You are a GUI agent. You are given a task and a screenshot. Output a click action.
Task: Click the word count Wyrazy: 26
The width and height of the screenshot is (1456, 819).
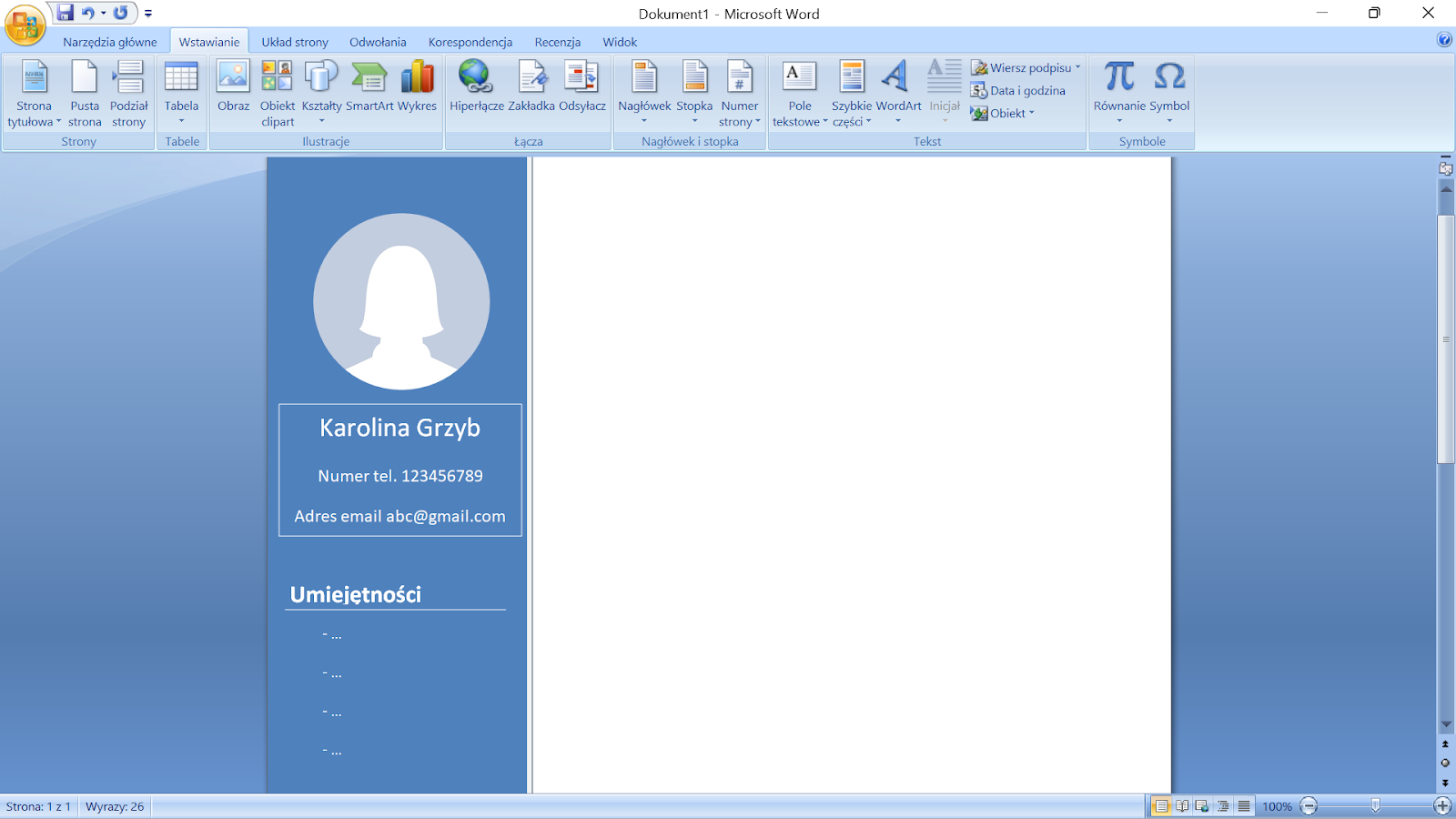coord(115,806)
